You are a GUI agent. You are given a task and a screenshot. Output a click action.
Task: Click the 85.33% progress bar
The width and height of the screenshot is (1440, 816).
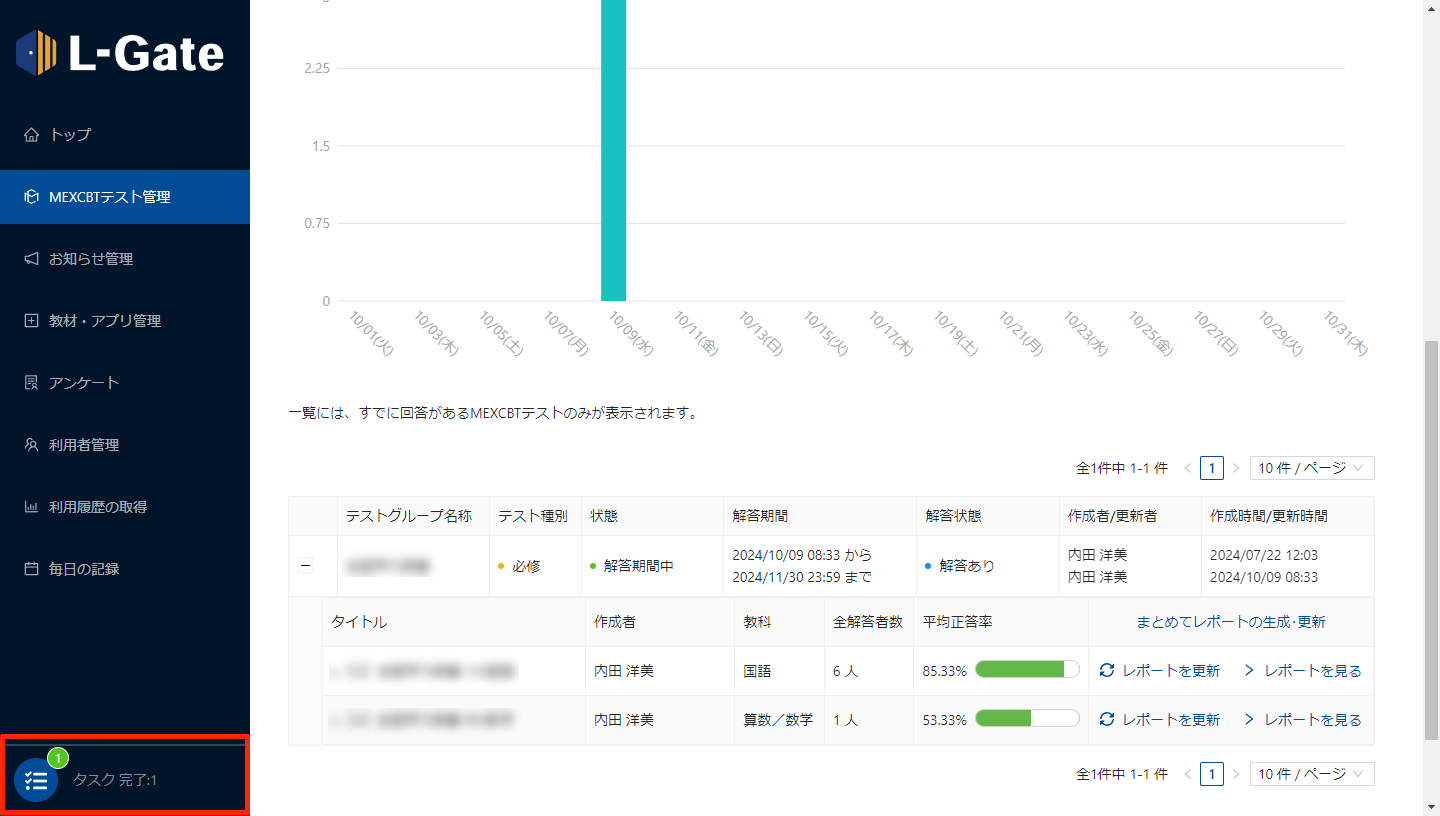1027,671
